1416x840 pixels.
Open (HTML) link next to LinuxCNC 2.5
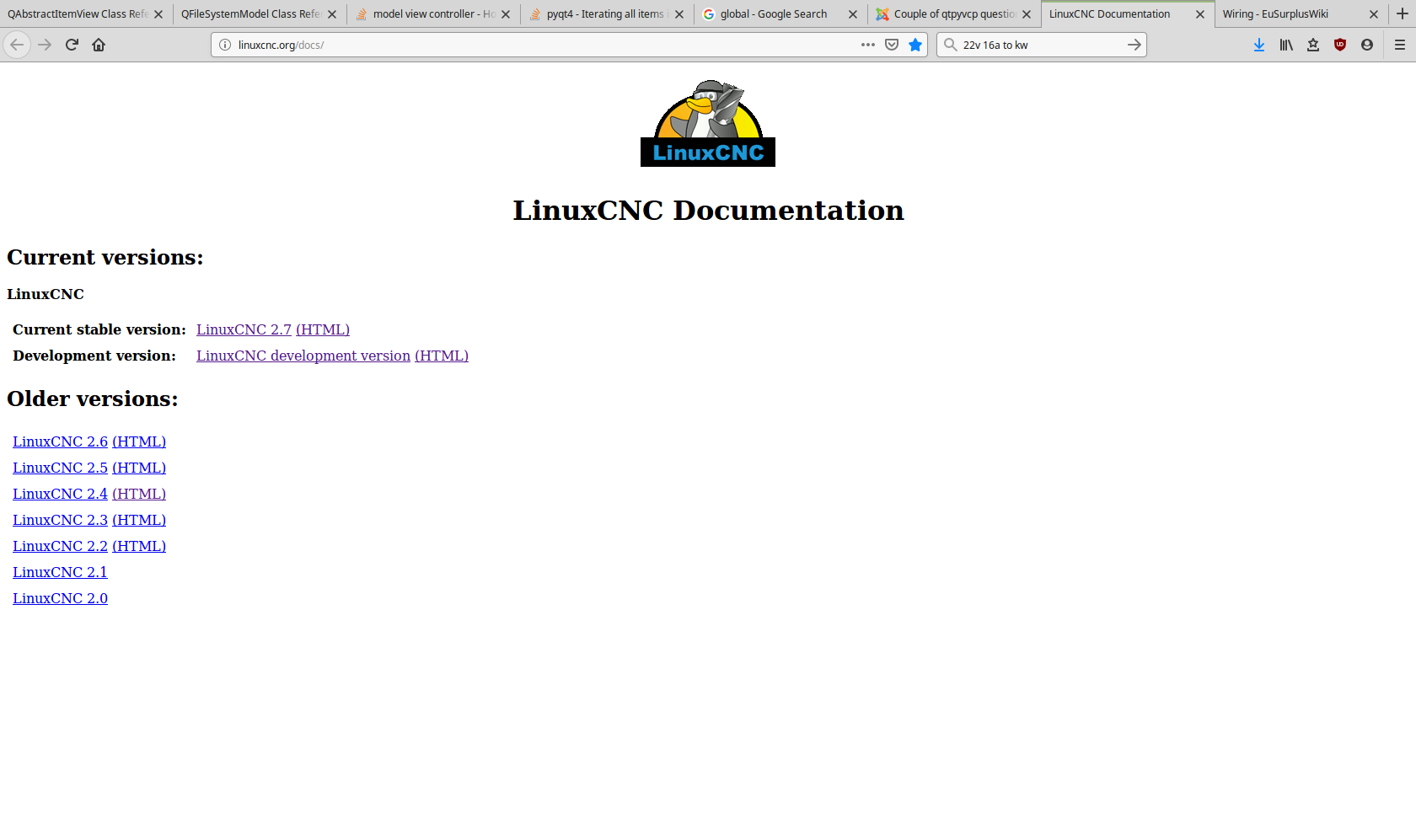click(139, 468)
